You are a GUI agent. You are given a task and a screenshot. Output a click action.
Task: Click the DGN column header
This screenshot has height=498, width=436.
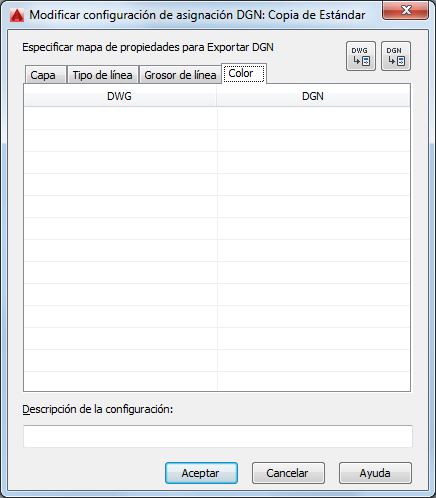(313, 96)
